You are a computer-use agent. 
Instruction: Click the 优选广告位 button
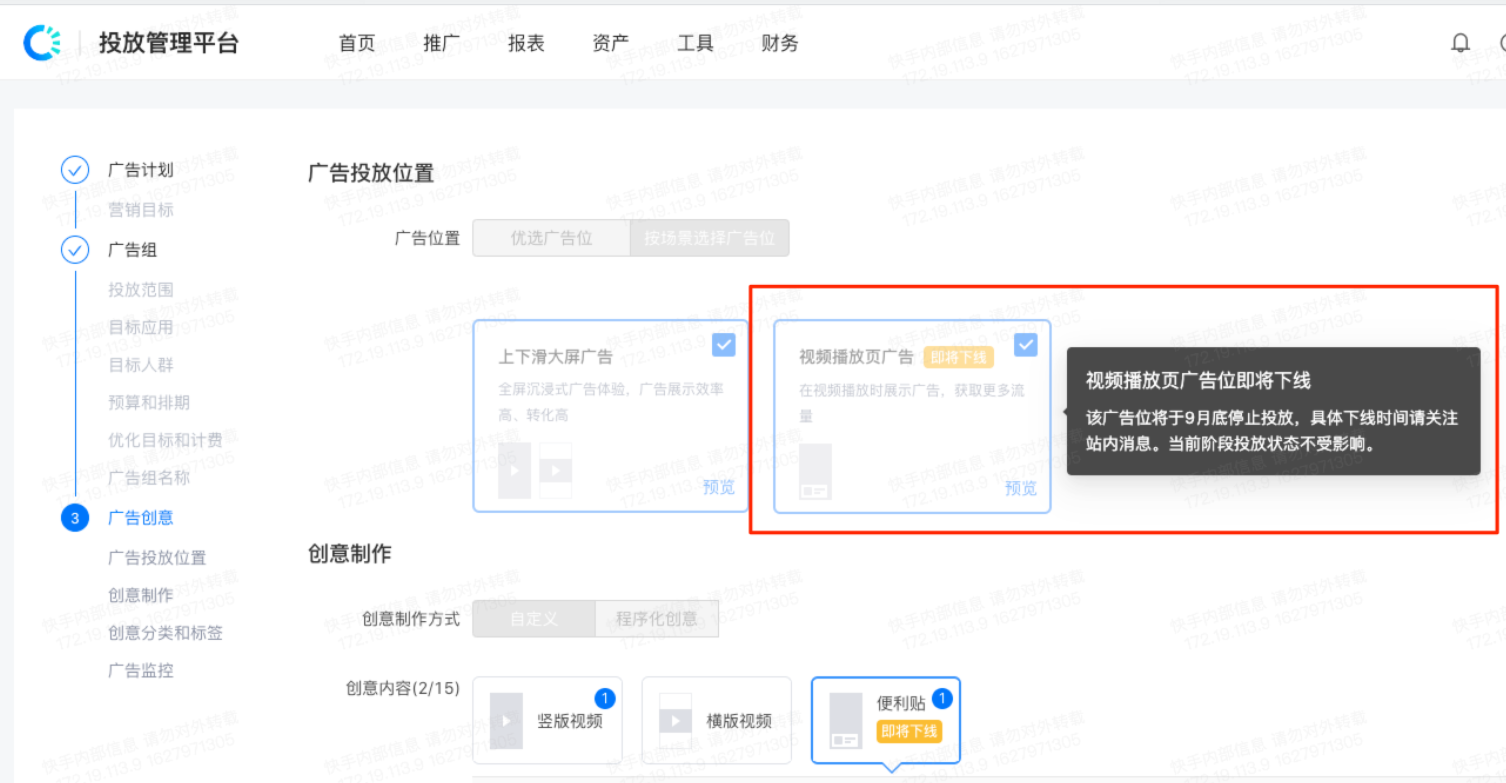550,238
